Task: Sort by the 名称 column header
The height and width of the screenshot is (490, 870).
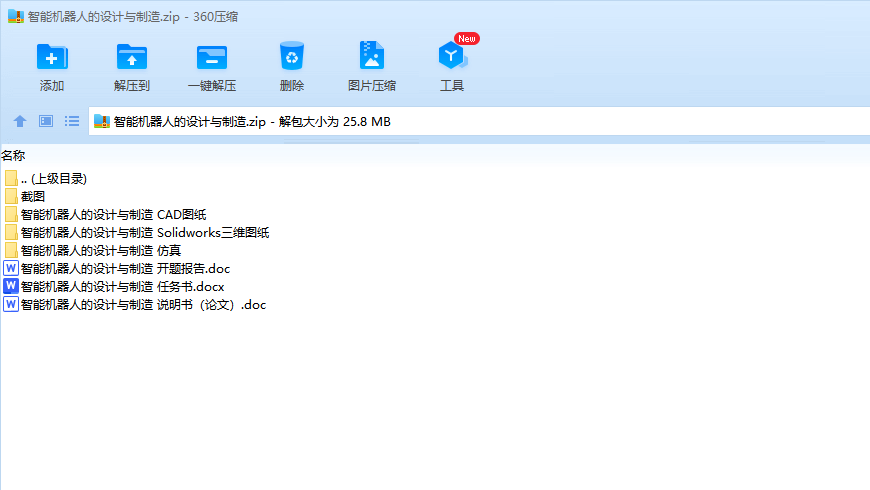Action: 13,156
